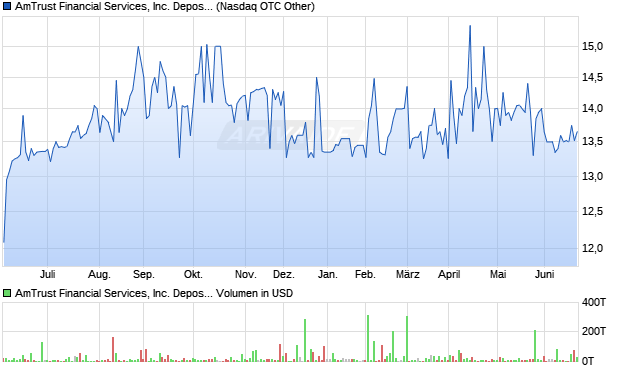This screenshot has height=371, width=620.
Task: Click the 14,0 price axis label
Action: pos(592,108)
